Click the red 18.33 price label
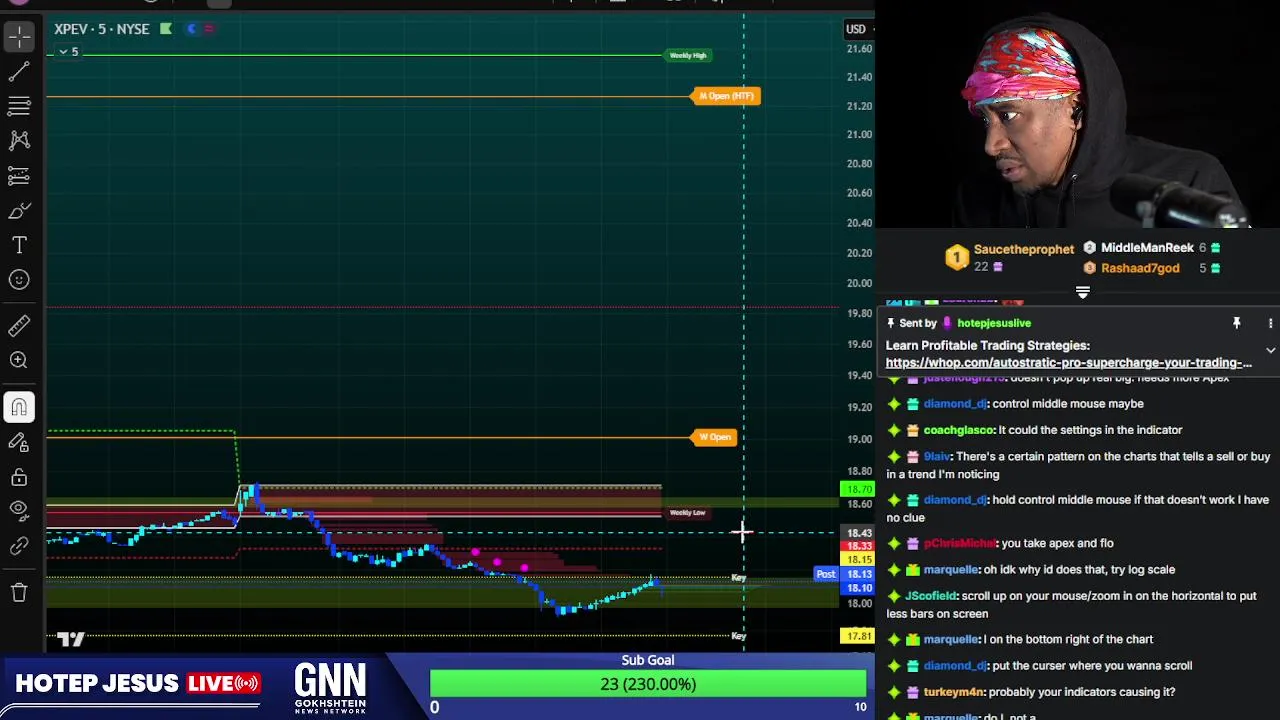 tap(859, 546)
